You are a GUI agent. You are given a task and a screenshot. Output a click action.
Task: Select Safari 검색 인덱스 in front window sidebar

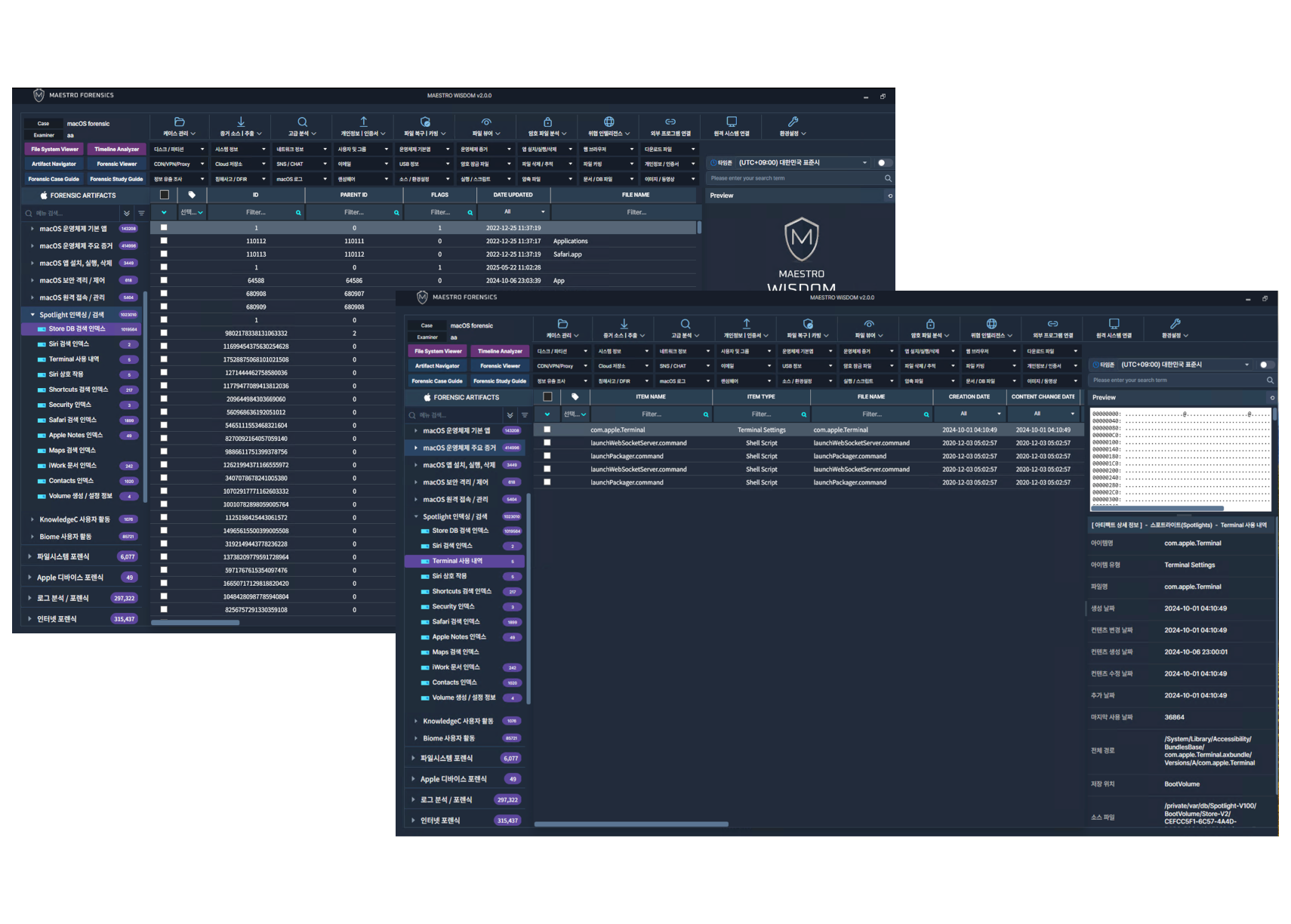[x=464, y=622]
